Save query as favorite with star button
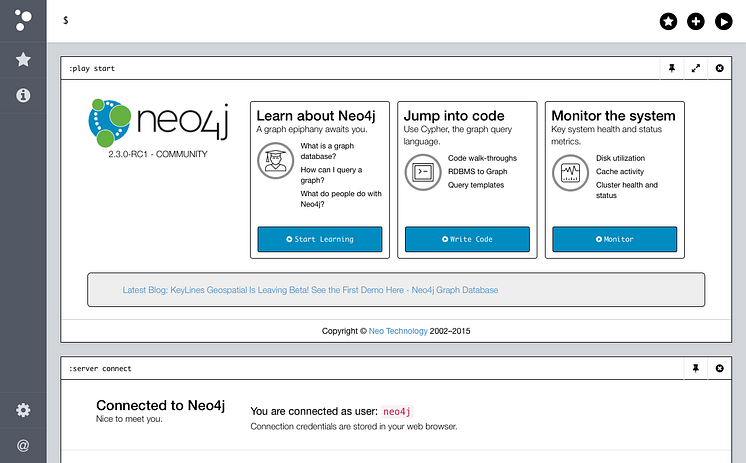 coord(668,21)
